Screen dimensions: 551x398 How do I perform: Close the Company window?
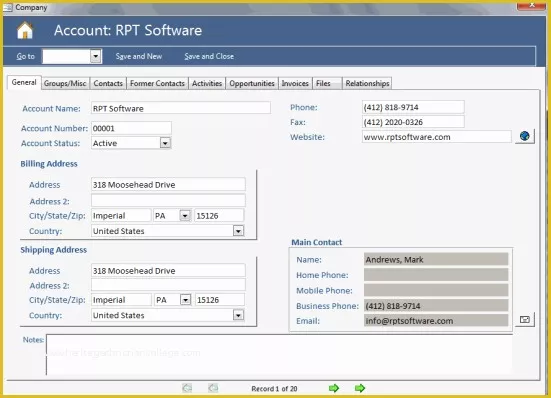(x=531, y=6)
